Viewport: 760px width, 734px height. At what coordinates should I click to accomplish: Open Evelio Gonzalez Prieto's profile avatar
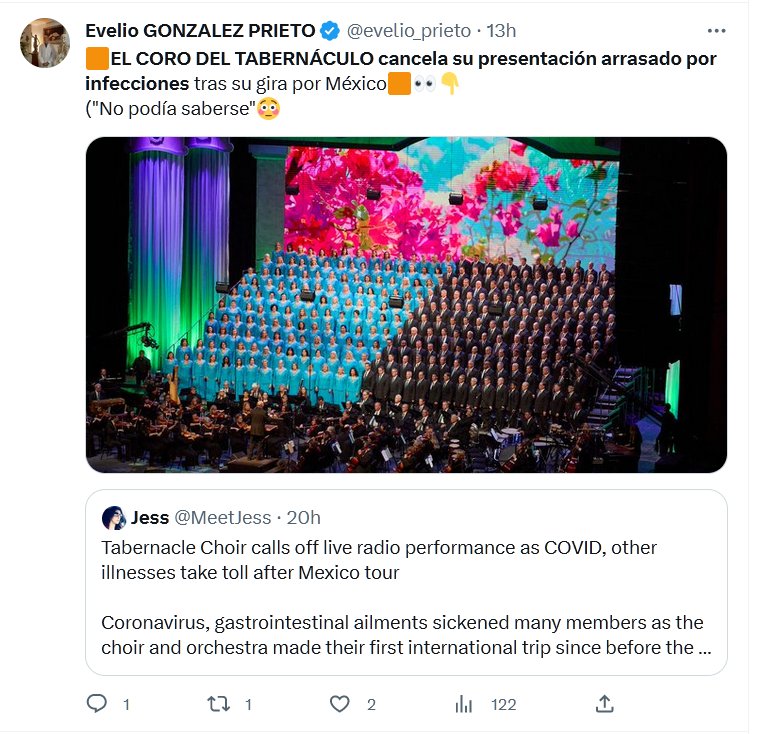pyautogui.click(x=45, y=43)
